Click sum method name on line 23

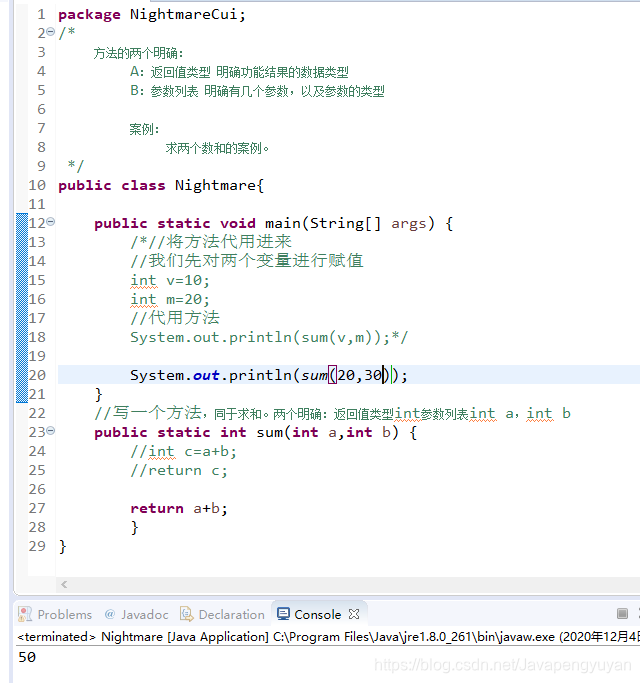click(269, 432)
